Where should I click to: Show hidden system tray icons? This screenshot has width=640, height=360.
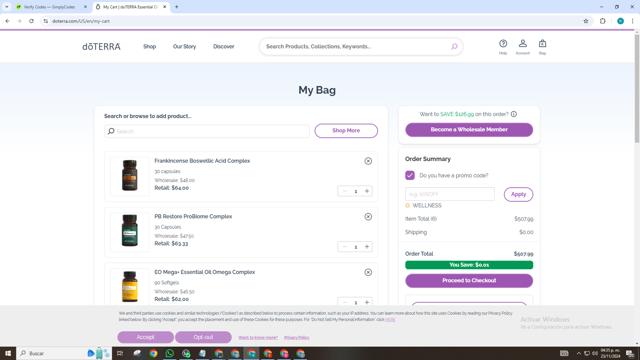(578, 353)
